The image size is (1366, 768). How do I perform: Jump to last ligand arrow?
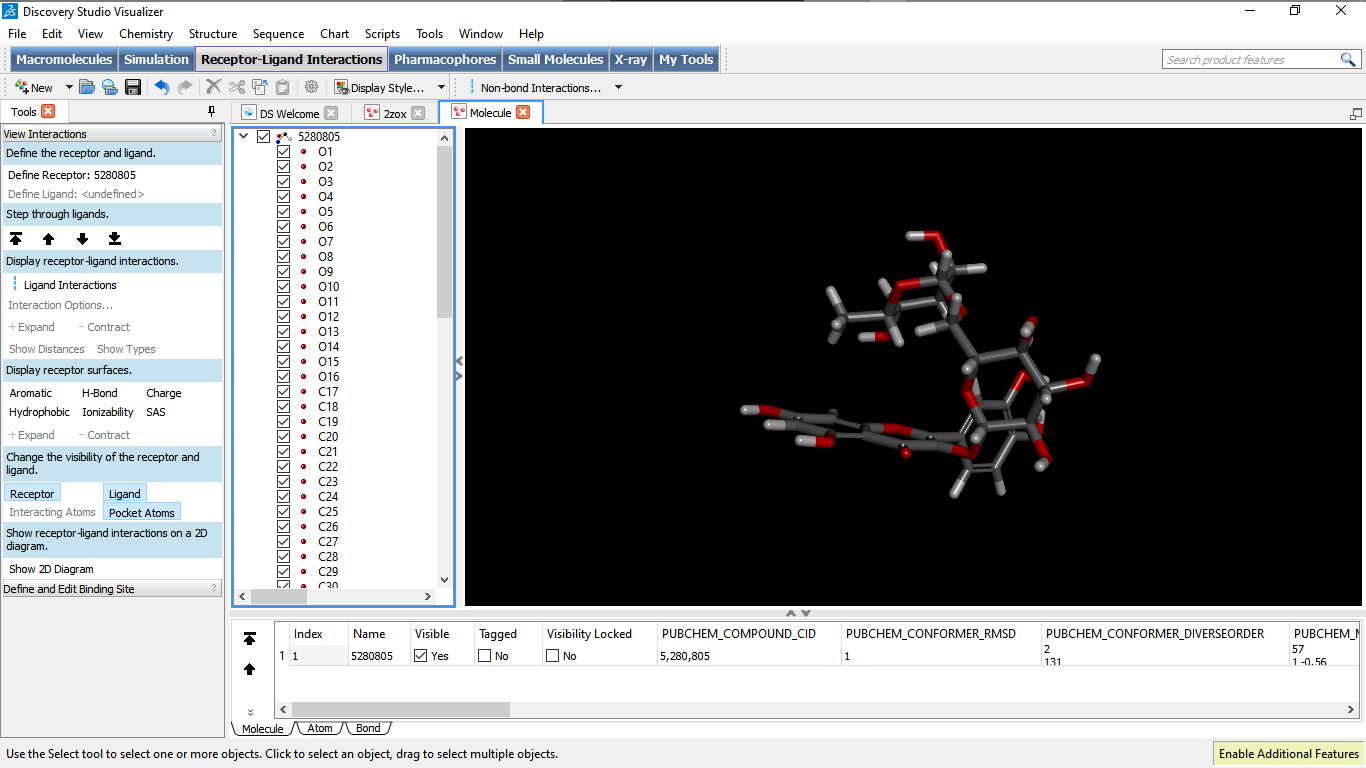click(115, 238)
